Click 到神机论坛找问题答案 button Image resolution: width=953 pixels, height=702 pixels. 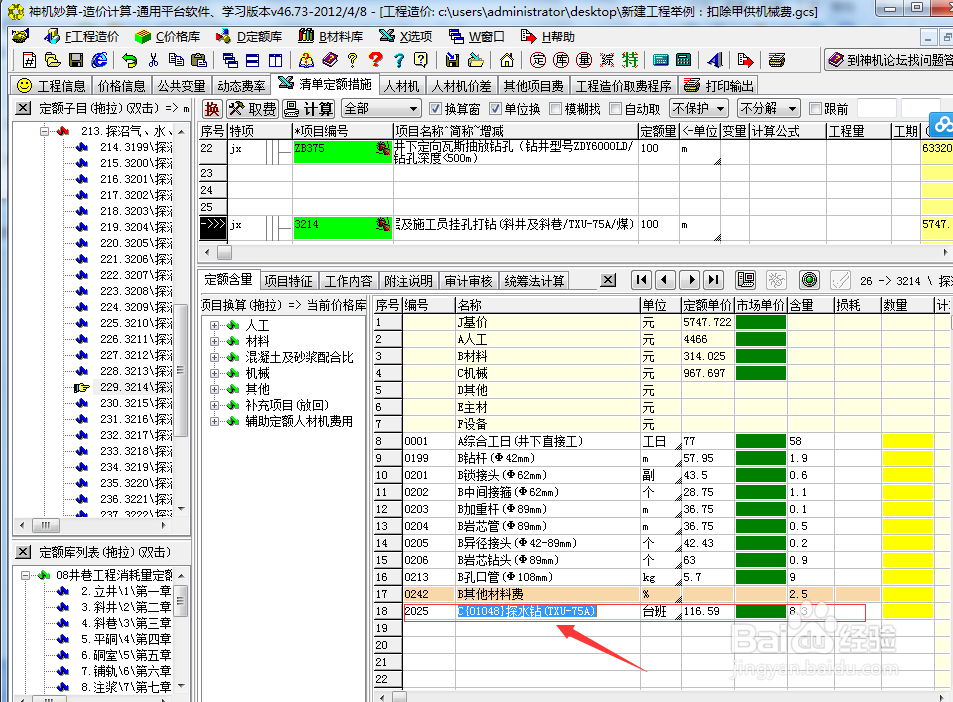[x=889, y=60]
